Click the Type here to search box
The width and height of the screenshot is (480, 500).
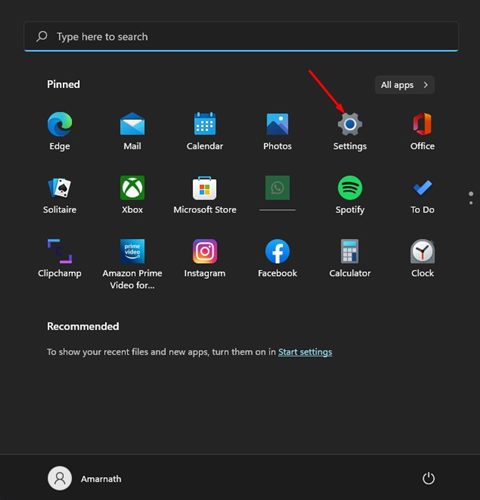point(241,36)
